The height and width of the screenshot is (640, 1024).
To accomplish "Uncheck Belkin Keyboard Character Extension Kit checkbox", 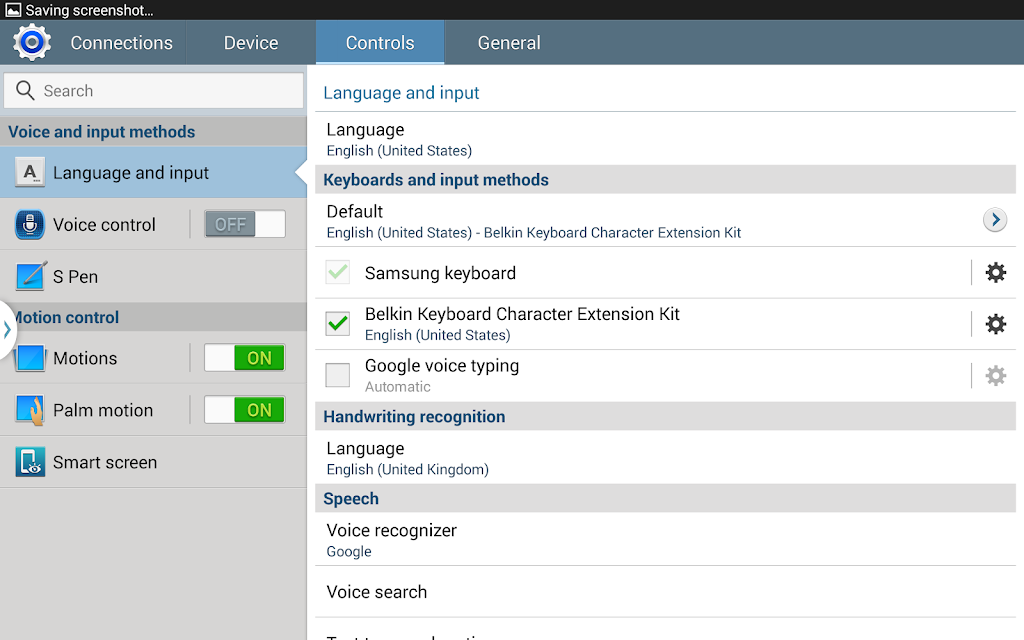I will 338,324.
